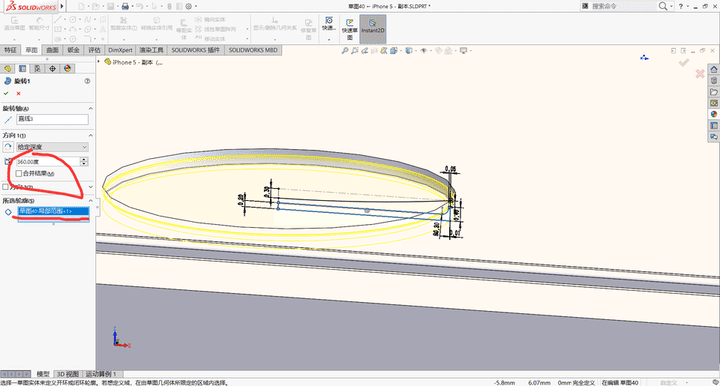720x386 pixels.
Task: Click the Previous View icon
Action: coord(365,51)
